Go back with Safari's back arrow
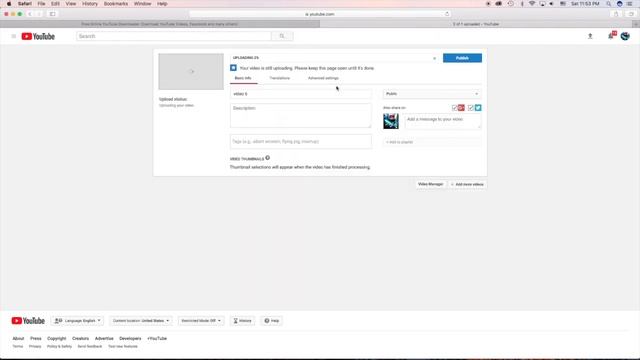This screenshot has height=360, width=640. 30,14
